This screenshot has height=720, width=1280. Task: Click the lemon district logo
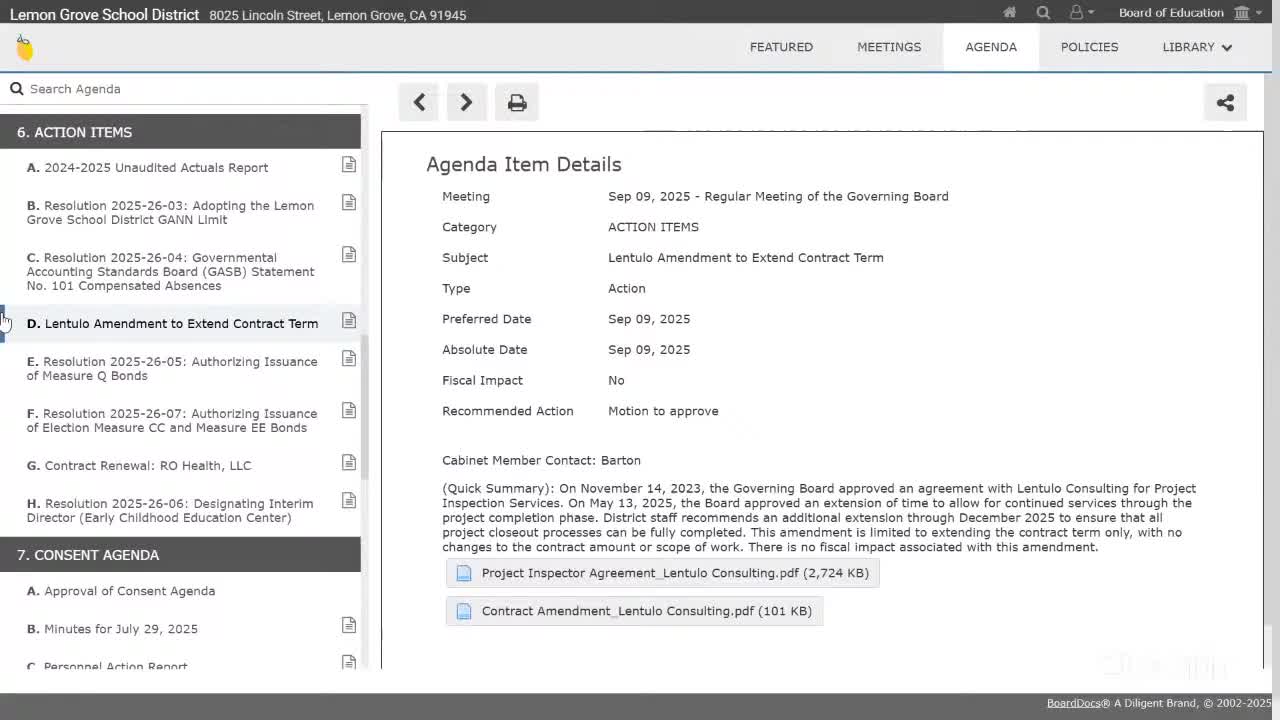(25, 48)
